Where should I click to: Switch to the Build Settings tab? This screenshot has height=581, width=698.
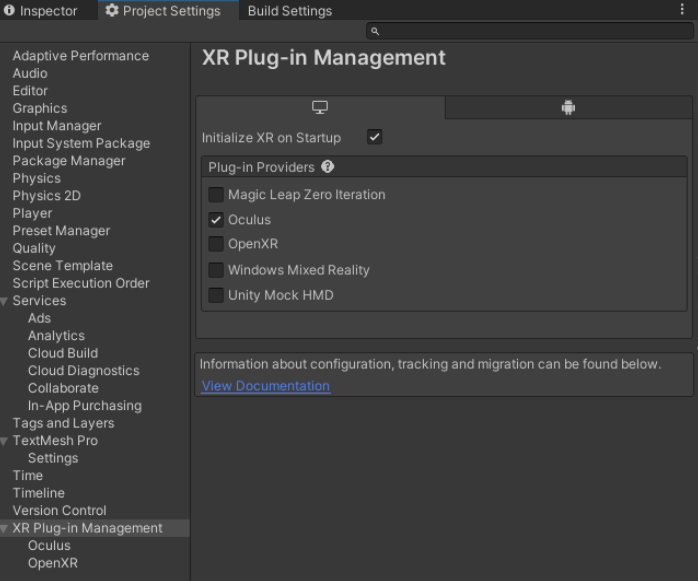[x=289, y=11]
